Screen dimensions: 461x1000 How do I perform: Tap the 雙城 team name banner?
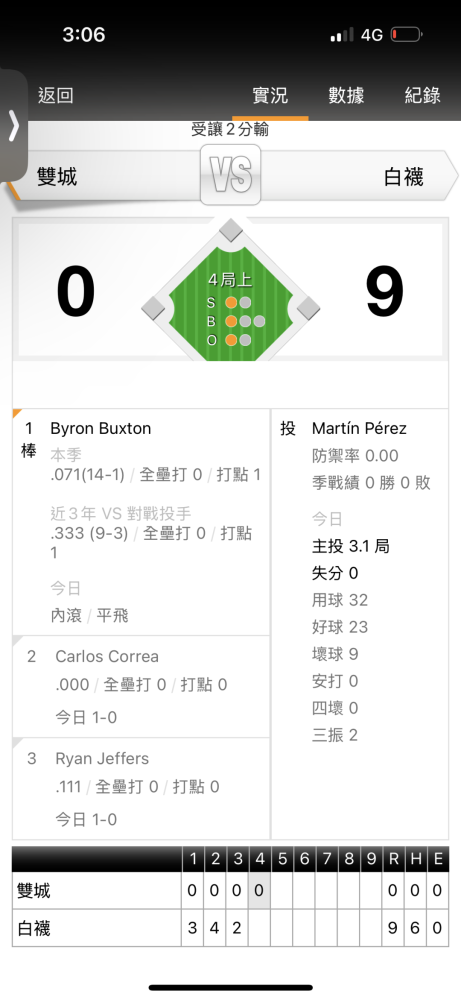pyautogui.click(x=105, y=175)
